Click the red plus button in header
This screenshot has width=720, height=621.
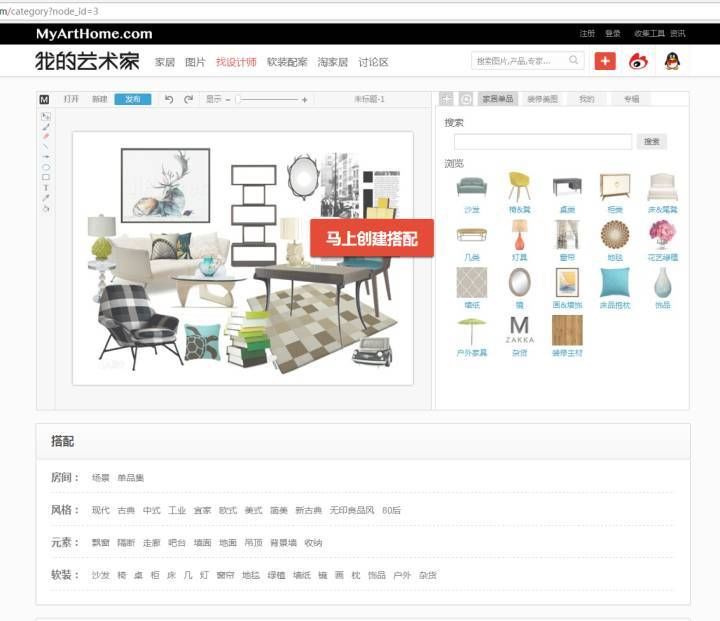[x=605, y=61]
